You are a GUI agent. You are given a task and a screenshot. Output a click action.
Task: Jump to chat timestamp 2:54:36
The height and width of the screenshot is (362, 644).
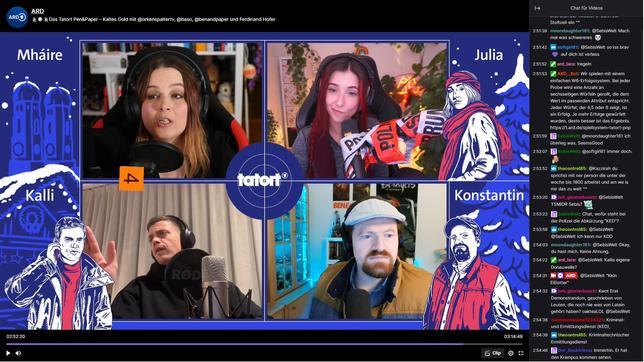[540, 320]
